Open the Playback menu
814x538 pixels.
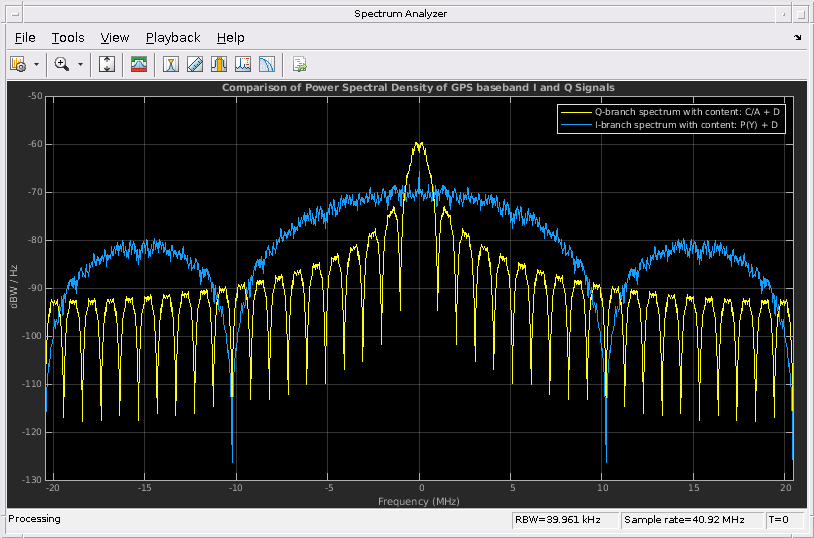173,38
